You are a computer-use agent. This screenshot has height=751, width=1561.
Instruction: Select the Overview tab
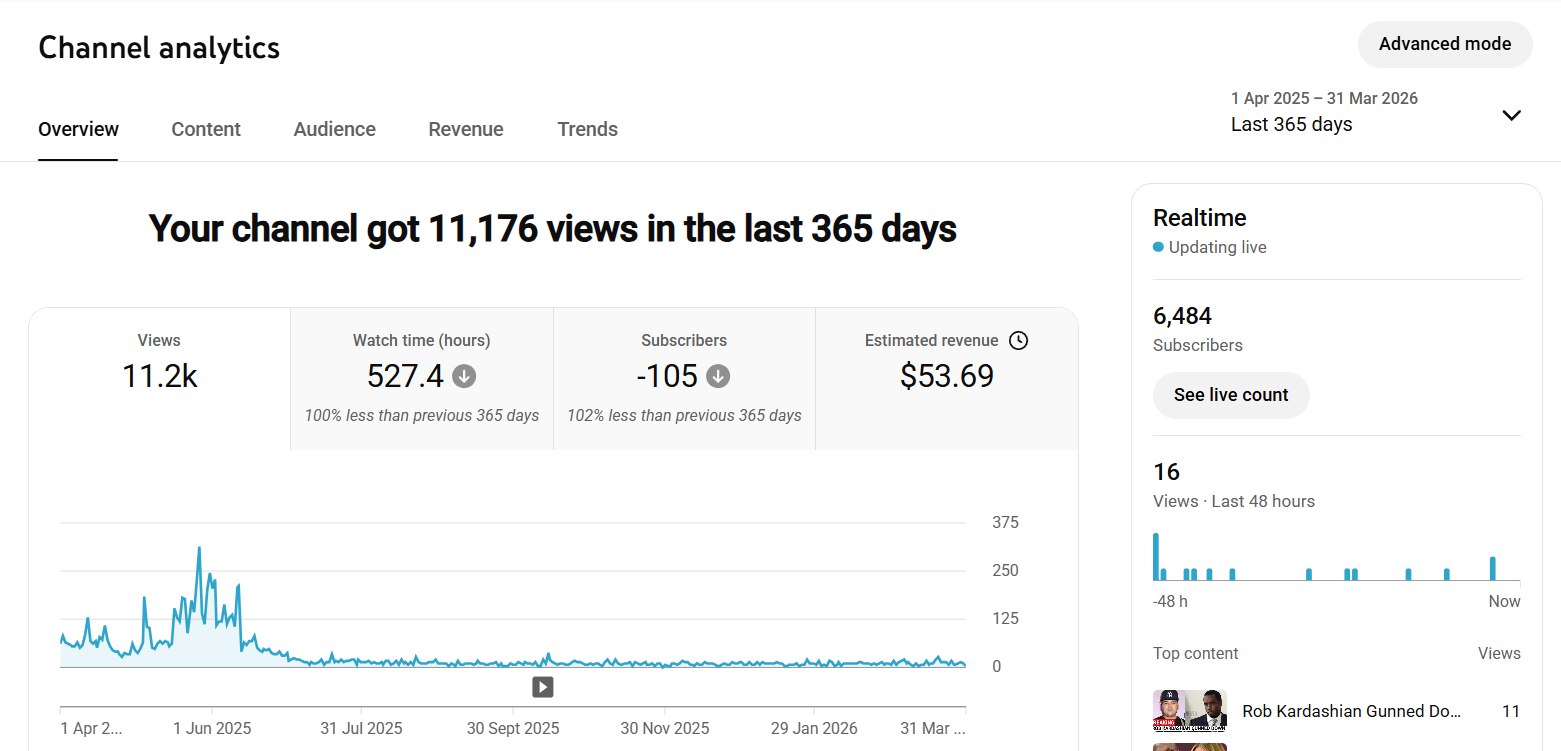[x=78, y=129]
